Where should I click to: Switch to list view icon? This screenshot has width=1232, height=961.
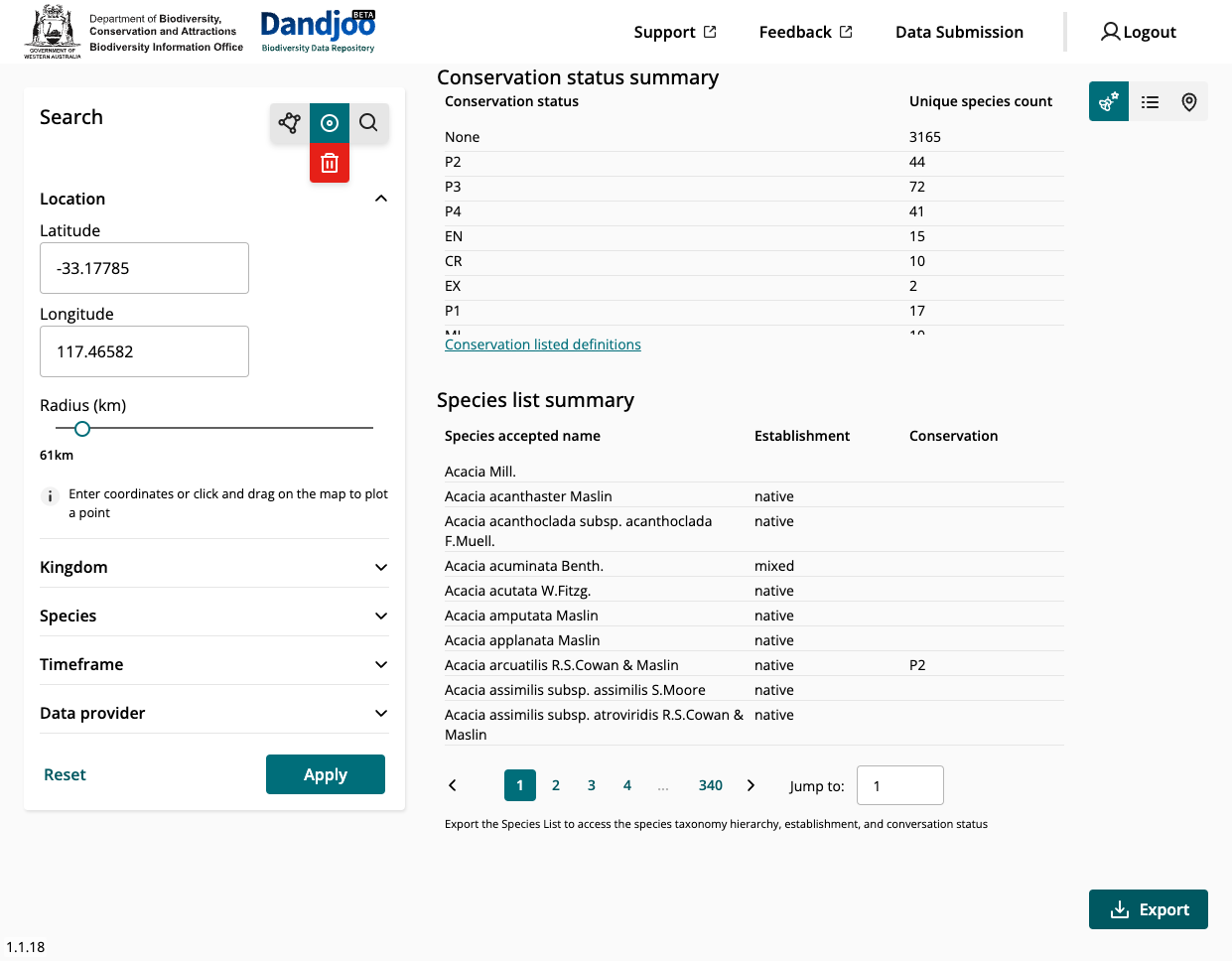[1150, 101]
